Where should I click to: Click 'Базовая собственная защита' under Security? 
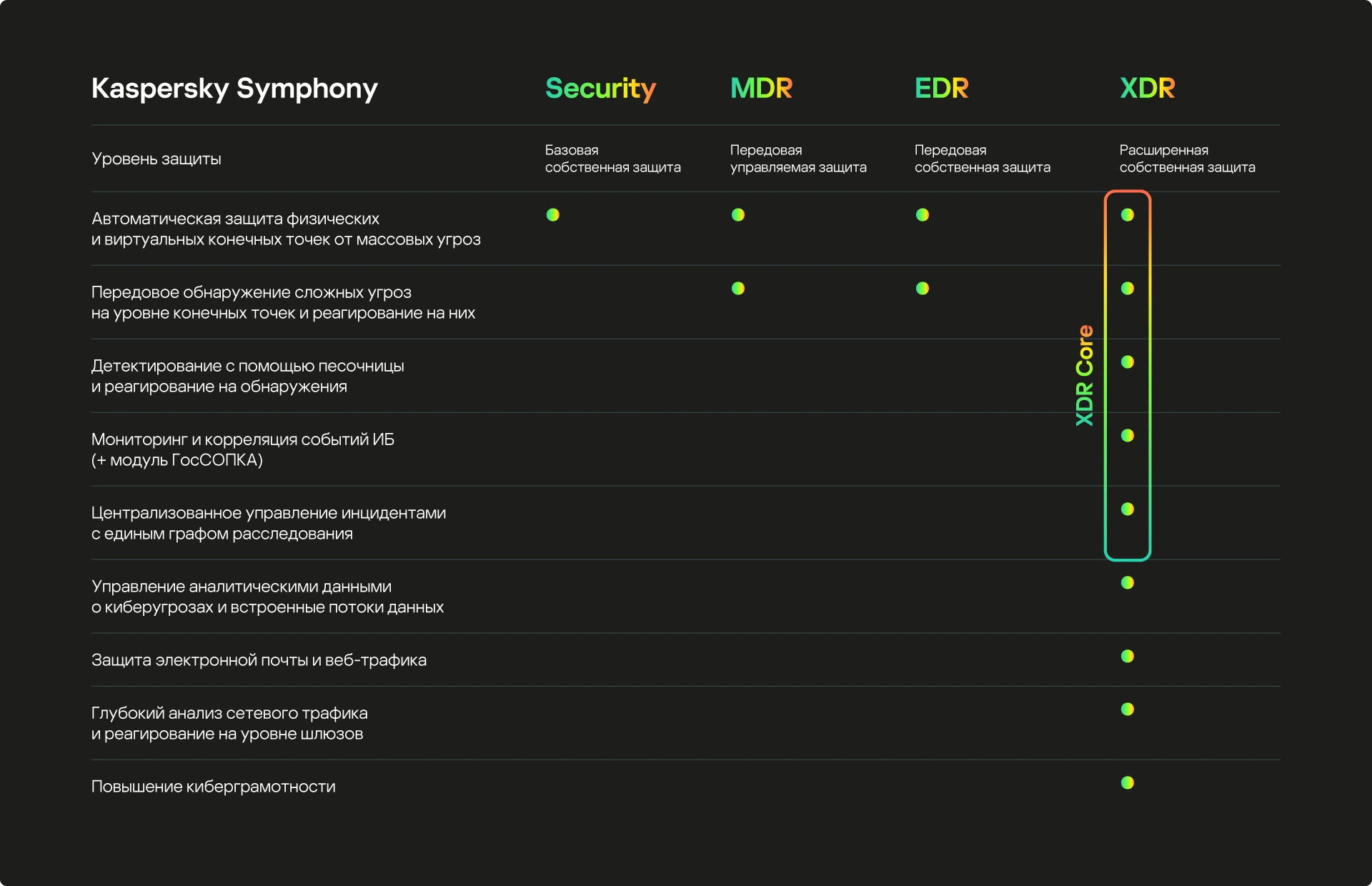(612, 159)
